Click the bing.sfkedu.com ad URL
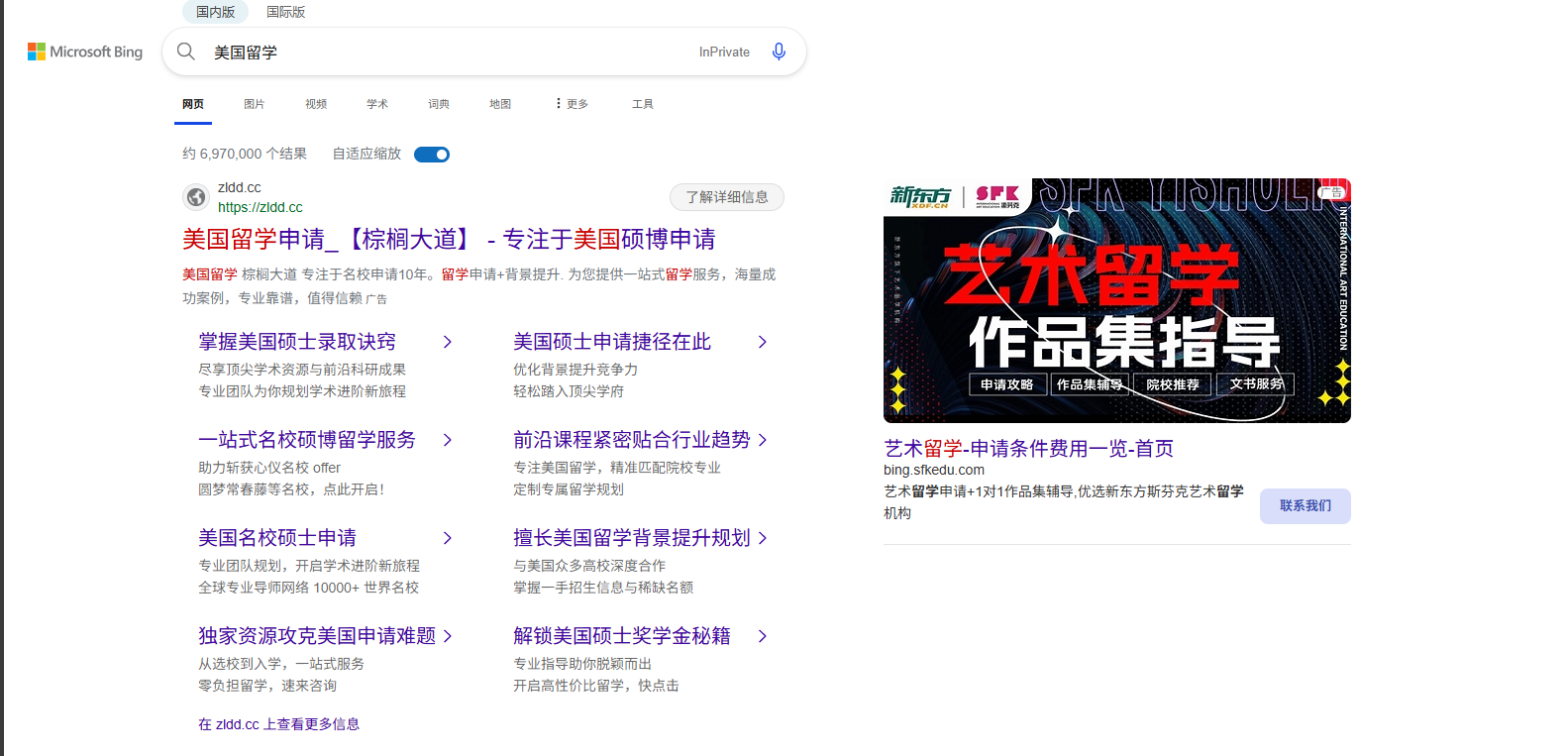This screenshot has height=756, width=1568. tap(934, 470)
